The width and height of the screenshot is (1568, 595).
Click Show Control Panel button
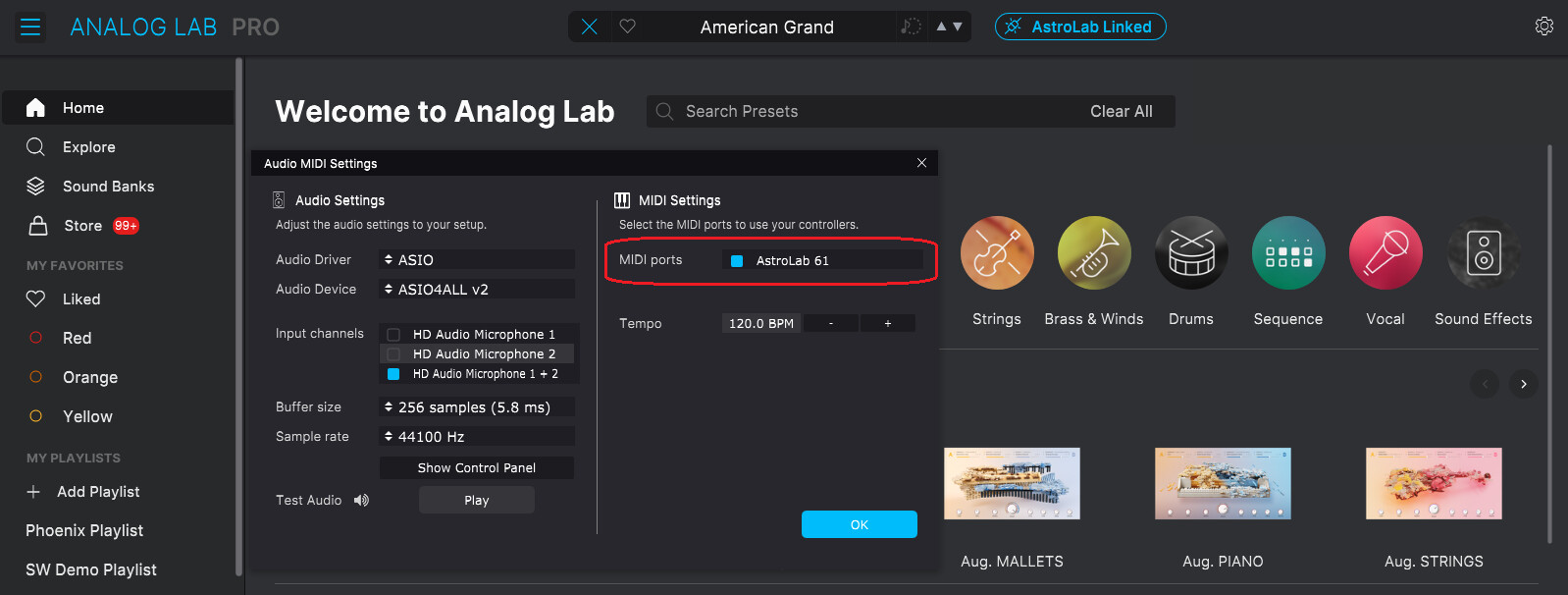pyautogui.click(x=477, y=467)
